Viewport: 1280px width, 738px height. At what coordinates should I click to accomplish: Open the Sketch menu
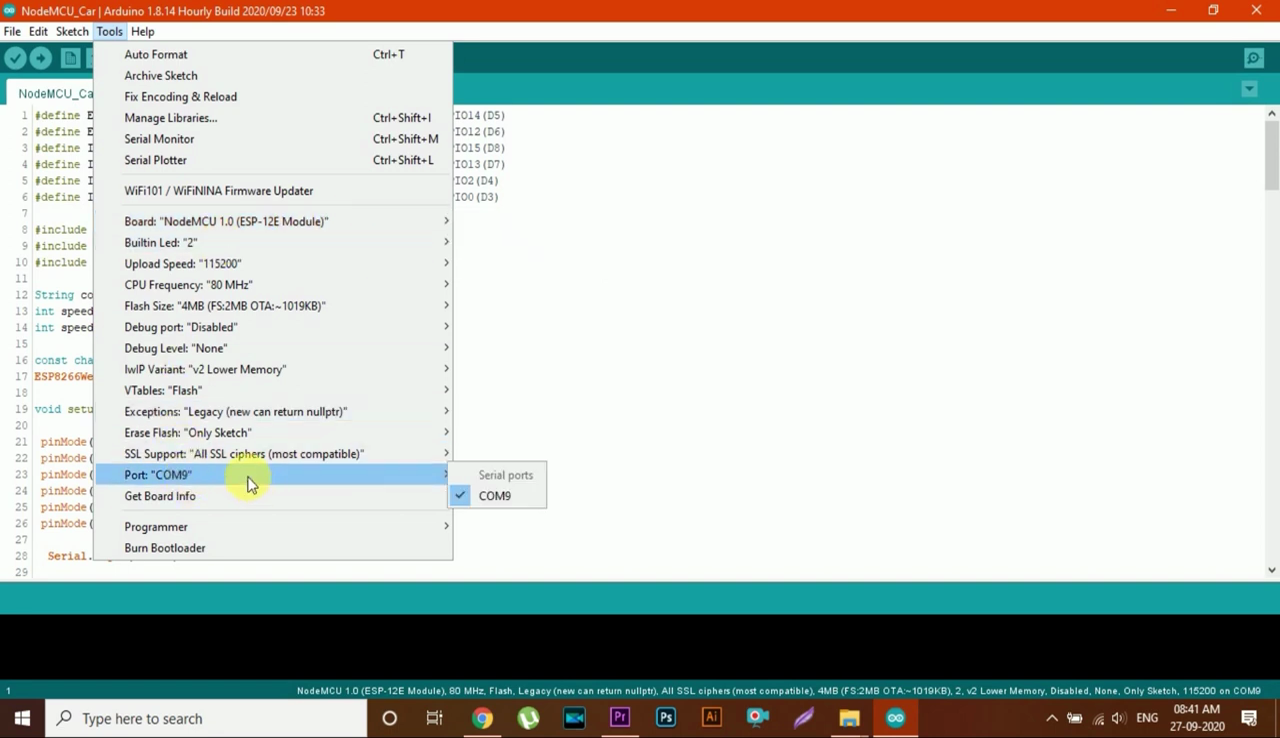(x=72, y=31)
